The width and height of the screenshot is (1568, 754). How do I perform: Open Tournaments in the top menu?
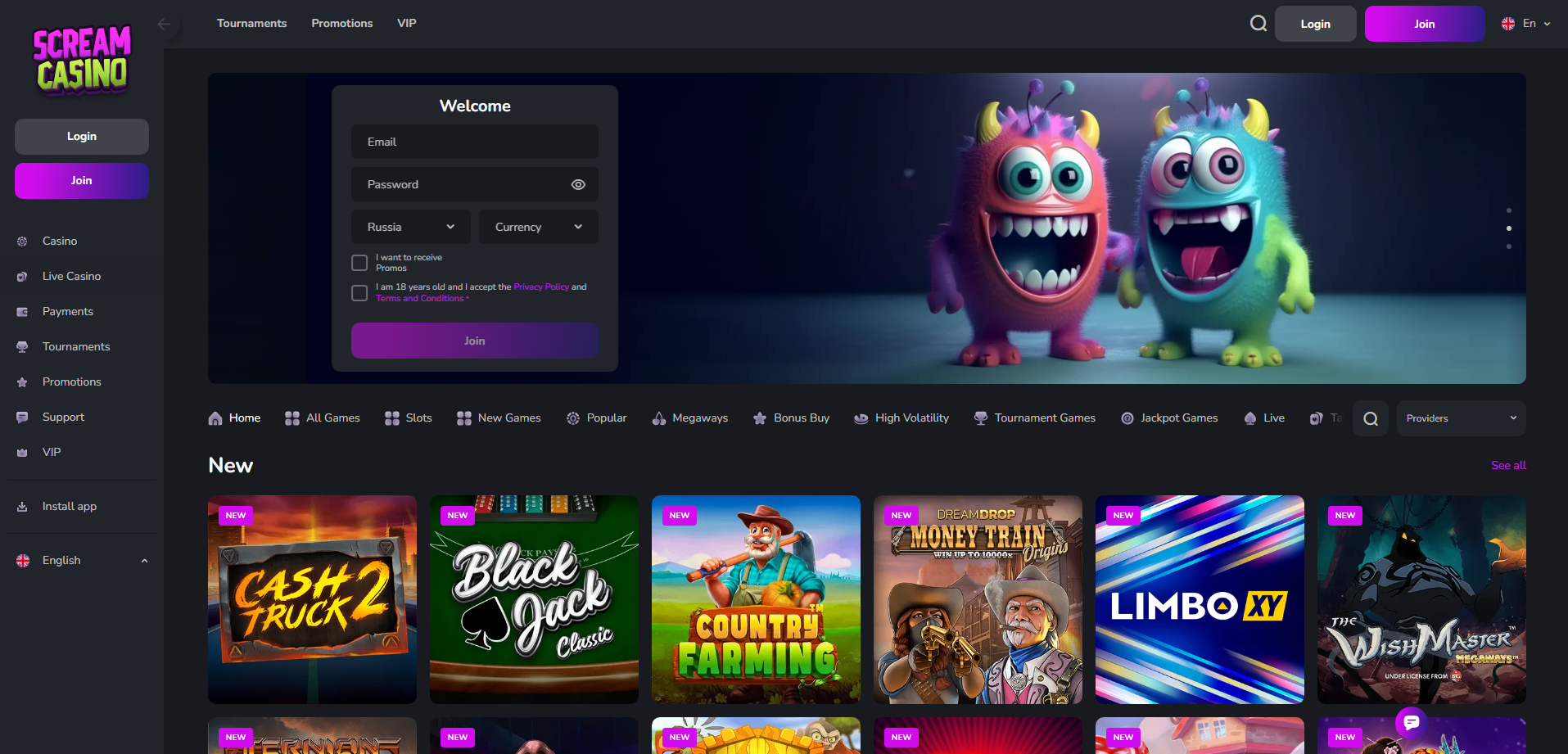pos(251,24)
